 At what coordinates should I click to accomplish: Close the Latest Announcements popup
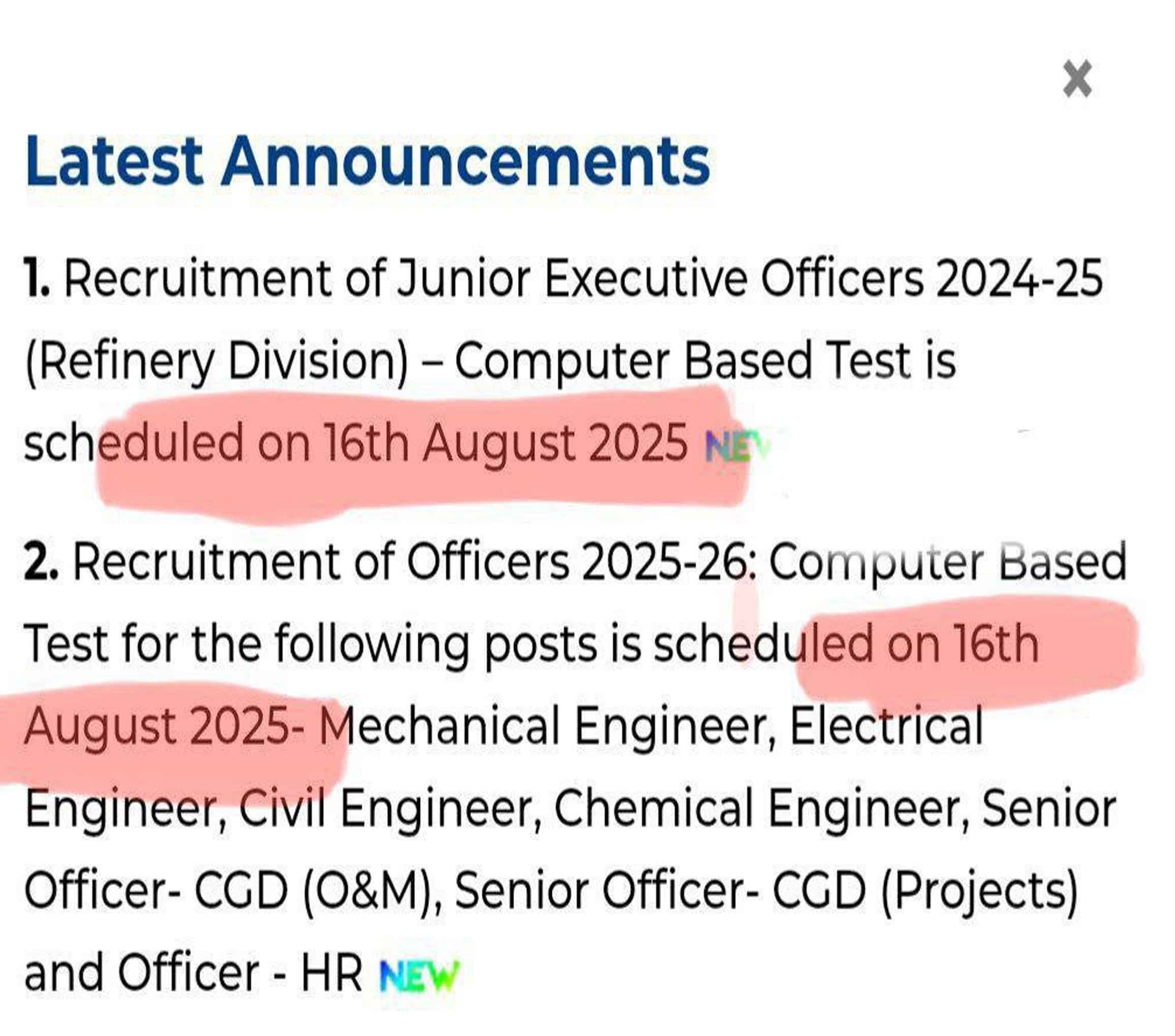pyautogui.click(x=1077, y=79)
